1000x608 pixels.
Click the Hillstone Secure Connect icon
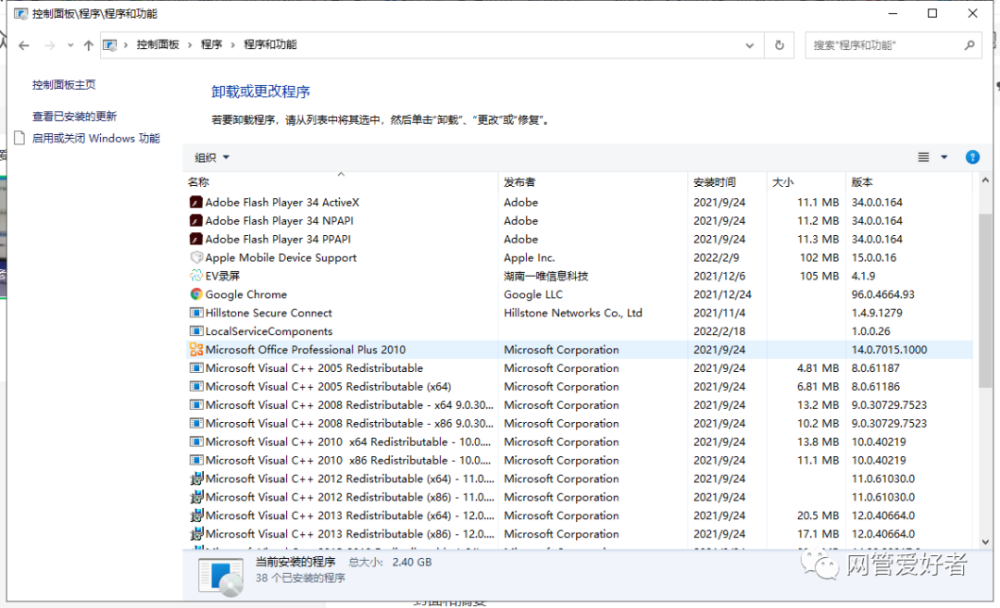[x=196, y=313]
